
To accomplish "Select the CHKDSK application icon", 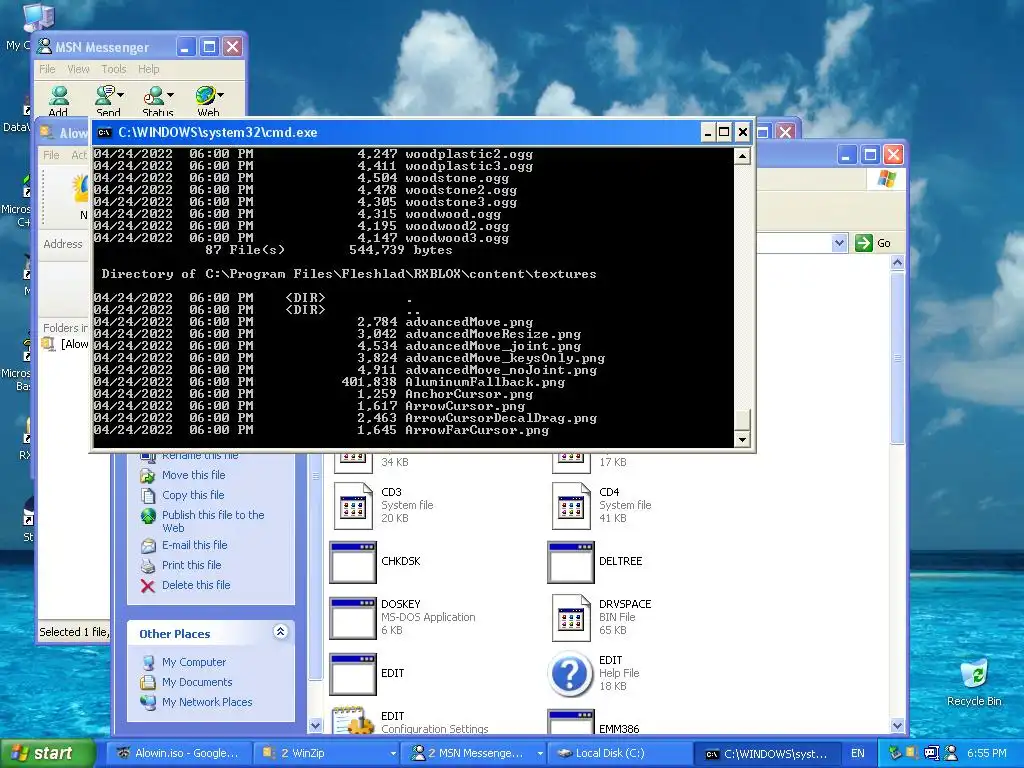I will 353,562.
